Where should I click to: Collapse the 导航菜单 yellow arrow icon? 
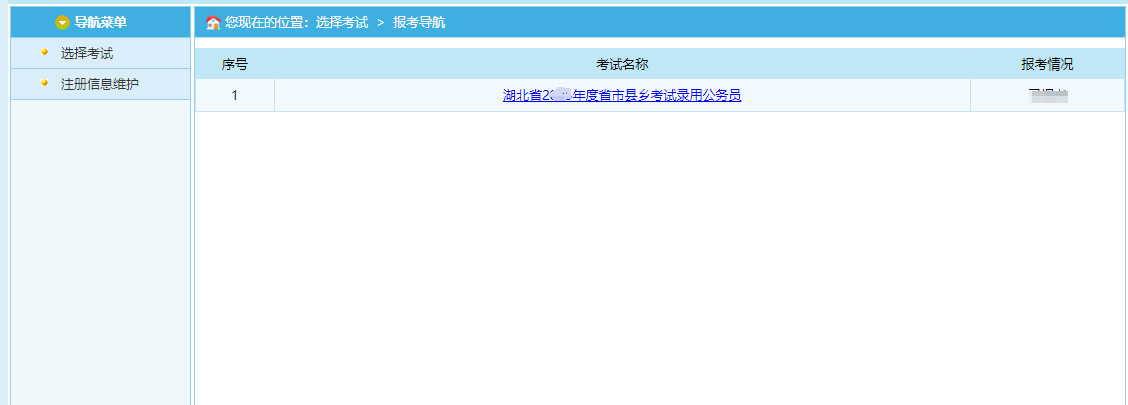coord(62,22)
